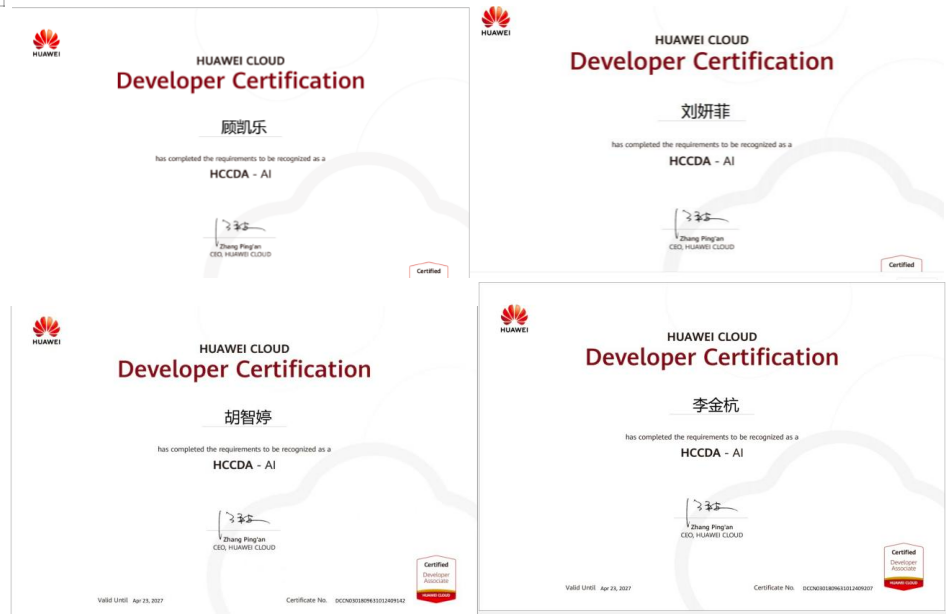Select the name 刘妍菲
This screenshot has height=616, width=952.
pos(706,111)
